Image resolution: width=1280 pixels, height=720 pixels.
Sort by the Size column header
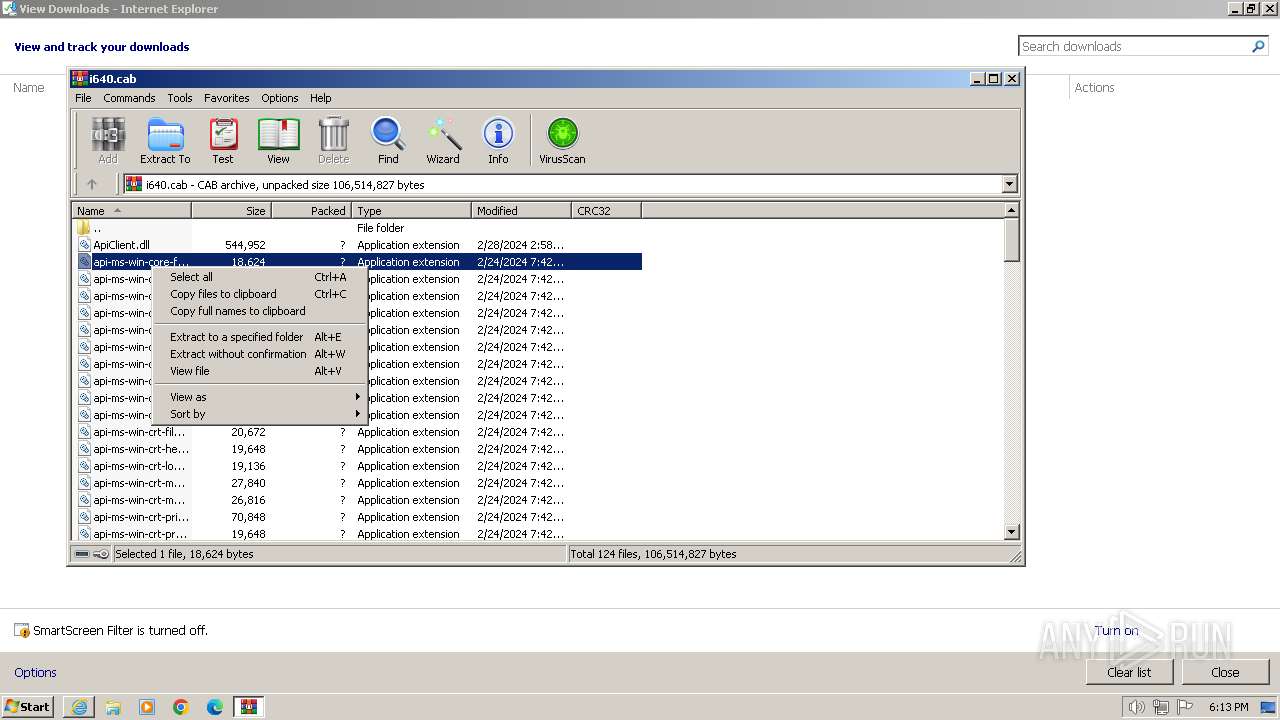(x=232, y=210)
